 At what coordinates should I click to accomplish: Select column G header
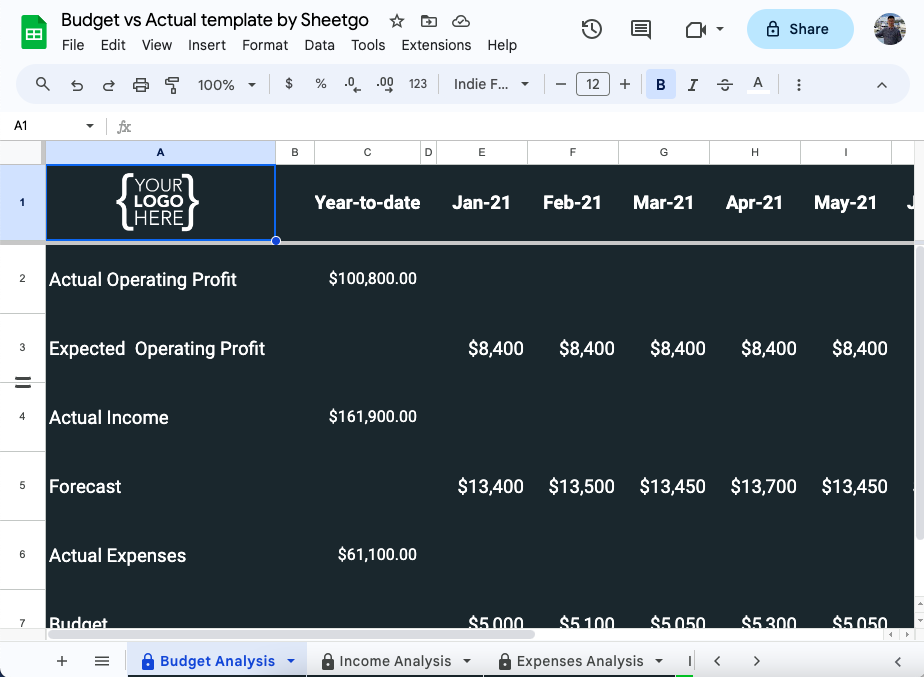click(664, 153)
